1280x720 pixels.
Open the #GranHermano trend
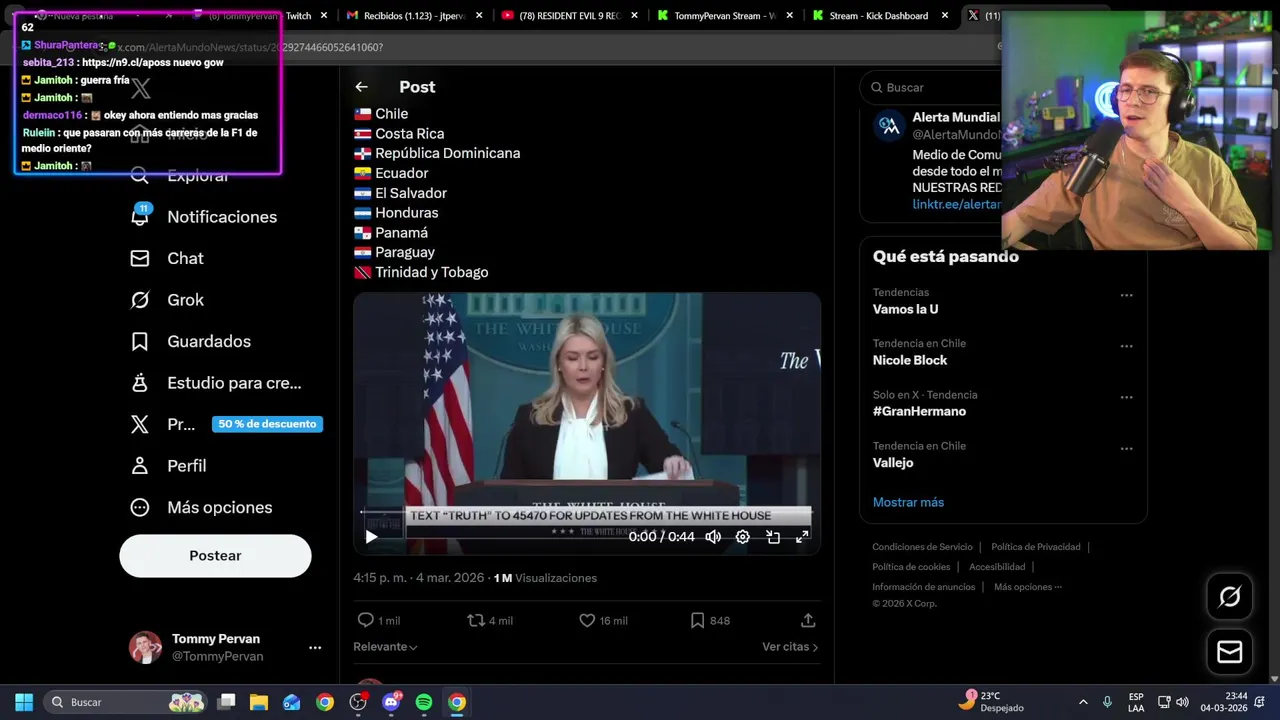(x=919, y=411)
